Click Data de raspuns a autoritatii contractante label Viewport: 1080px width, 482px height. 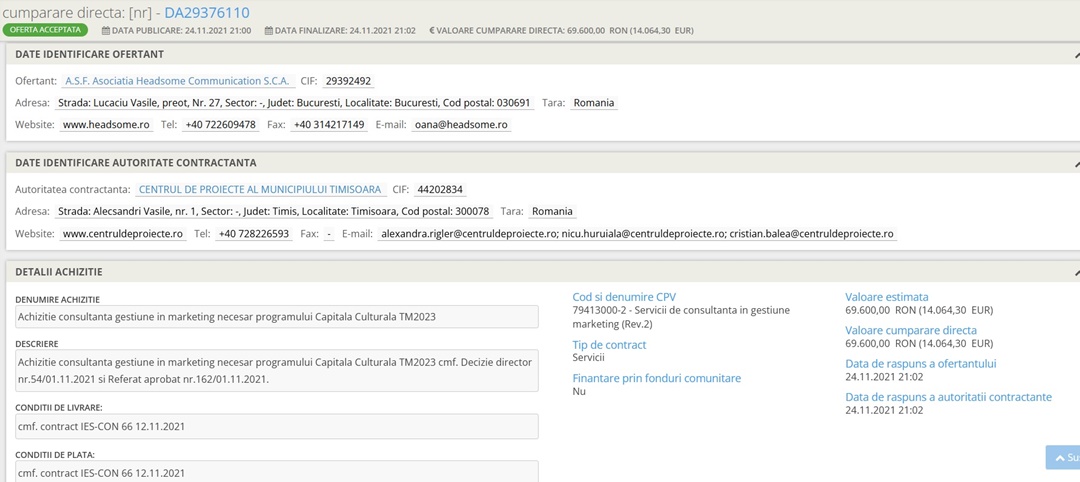coord(948,397)
